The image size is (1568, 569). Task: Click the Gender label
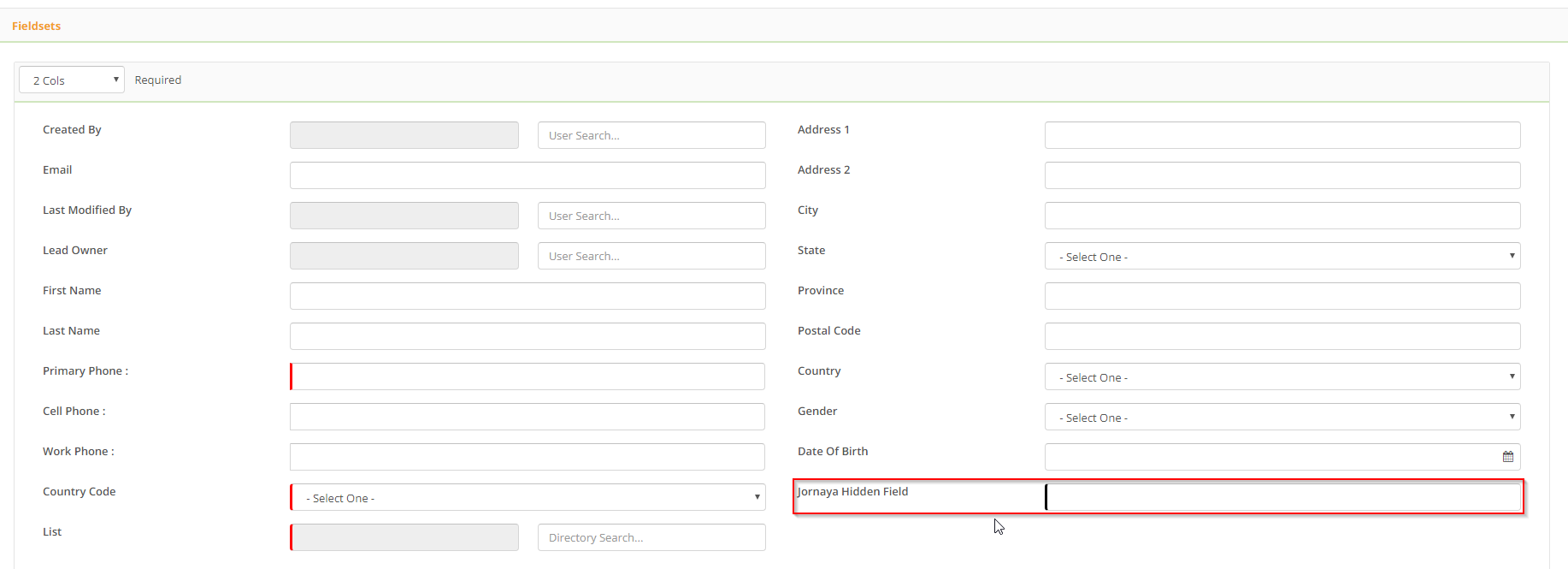[x=817, y=411]
